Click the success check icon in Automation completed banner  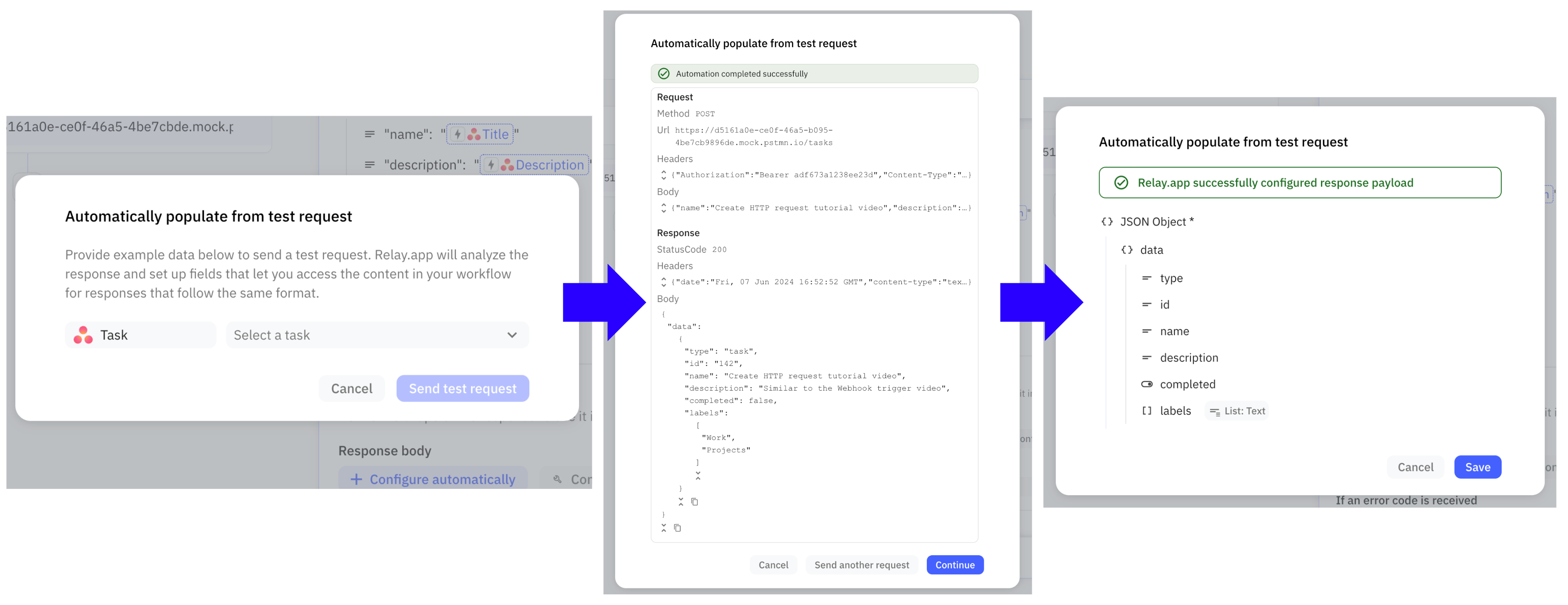pos(664,74)
